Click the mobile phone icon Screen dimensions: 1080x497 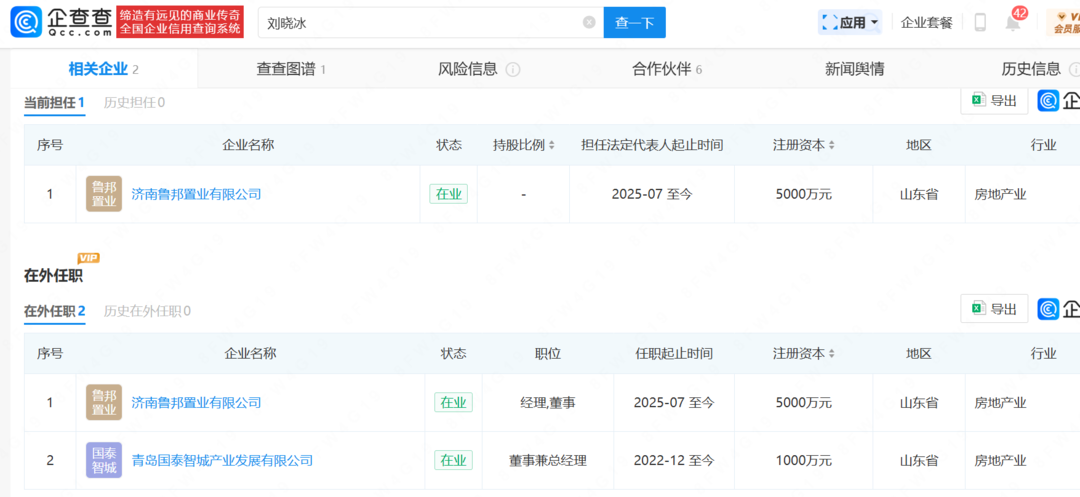[x=980, y=23]
